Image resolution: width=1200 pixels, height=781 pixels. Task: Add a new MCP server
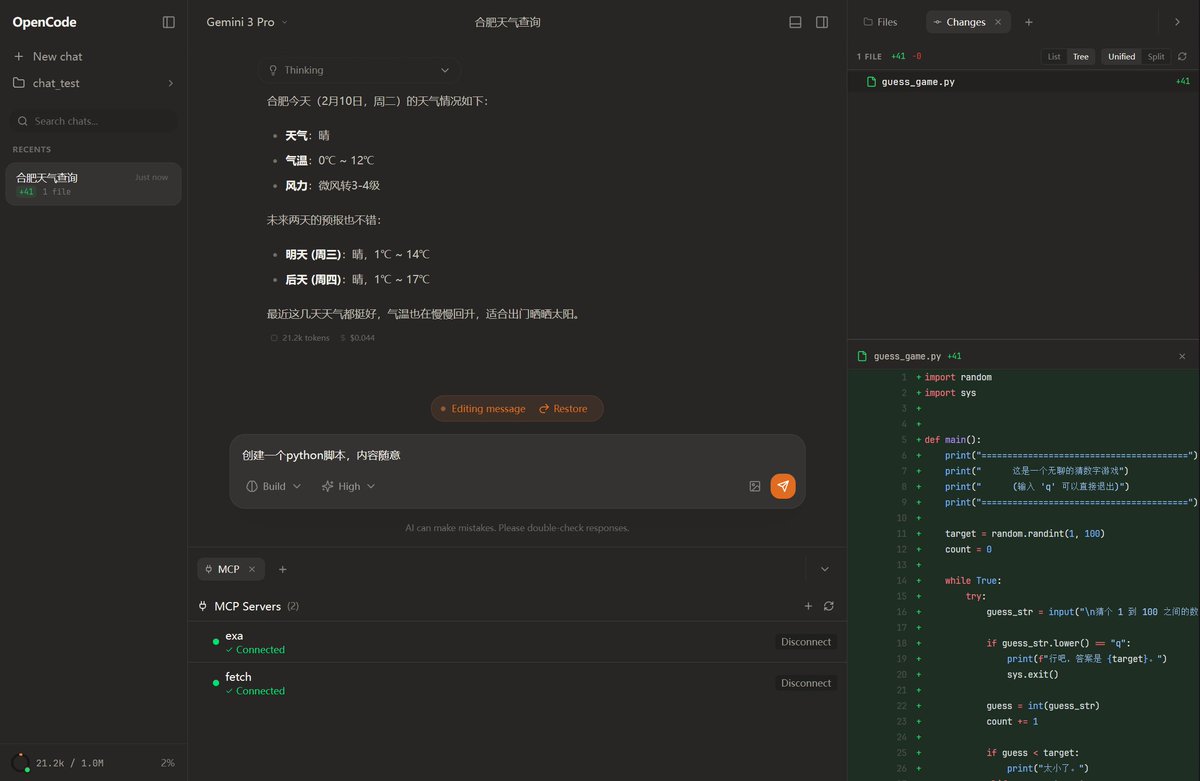pyautogui.click(x=808, y=606)
